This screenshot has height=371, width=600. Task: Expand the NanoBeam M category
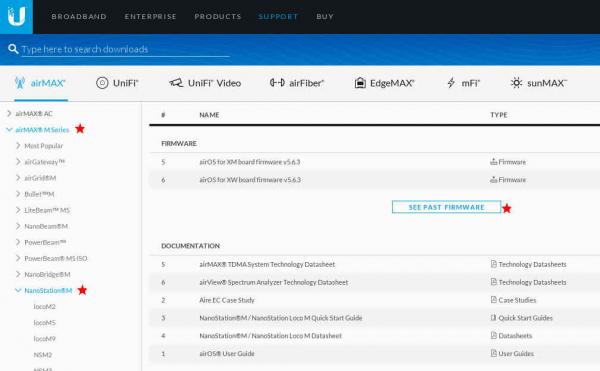click(x=18, y=226)
